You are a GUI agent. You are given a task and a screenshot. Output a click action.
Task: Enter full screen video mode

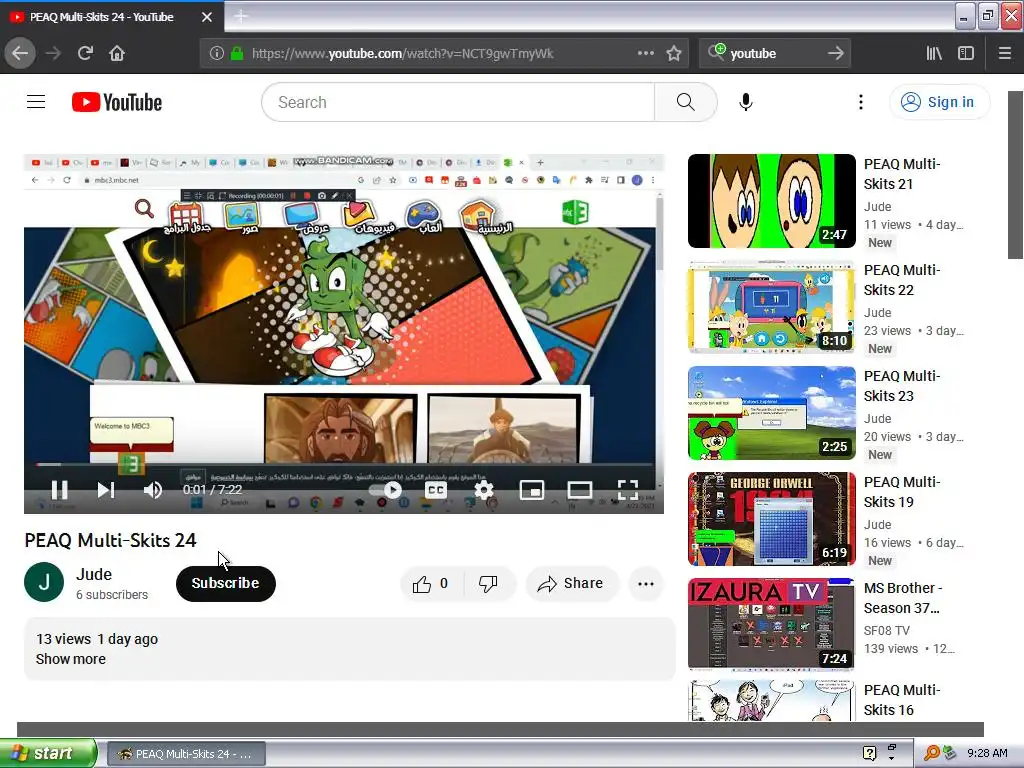pos(628,490)
